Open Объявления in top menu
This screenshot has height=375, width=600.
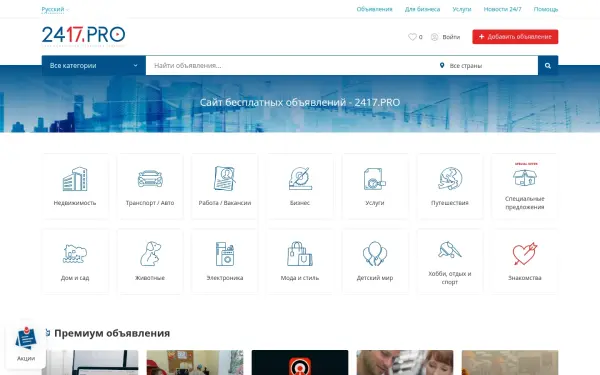coord(374,9)
